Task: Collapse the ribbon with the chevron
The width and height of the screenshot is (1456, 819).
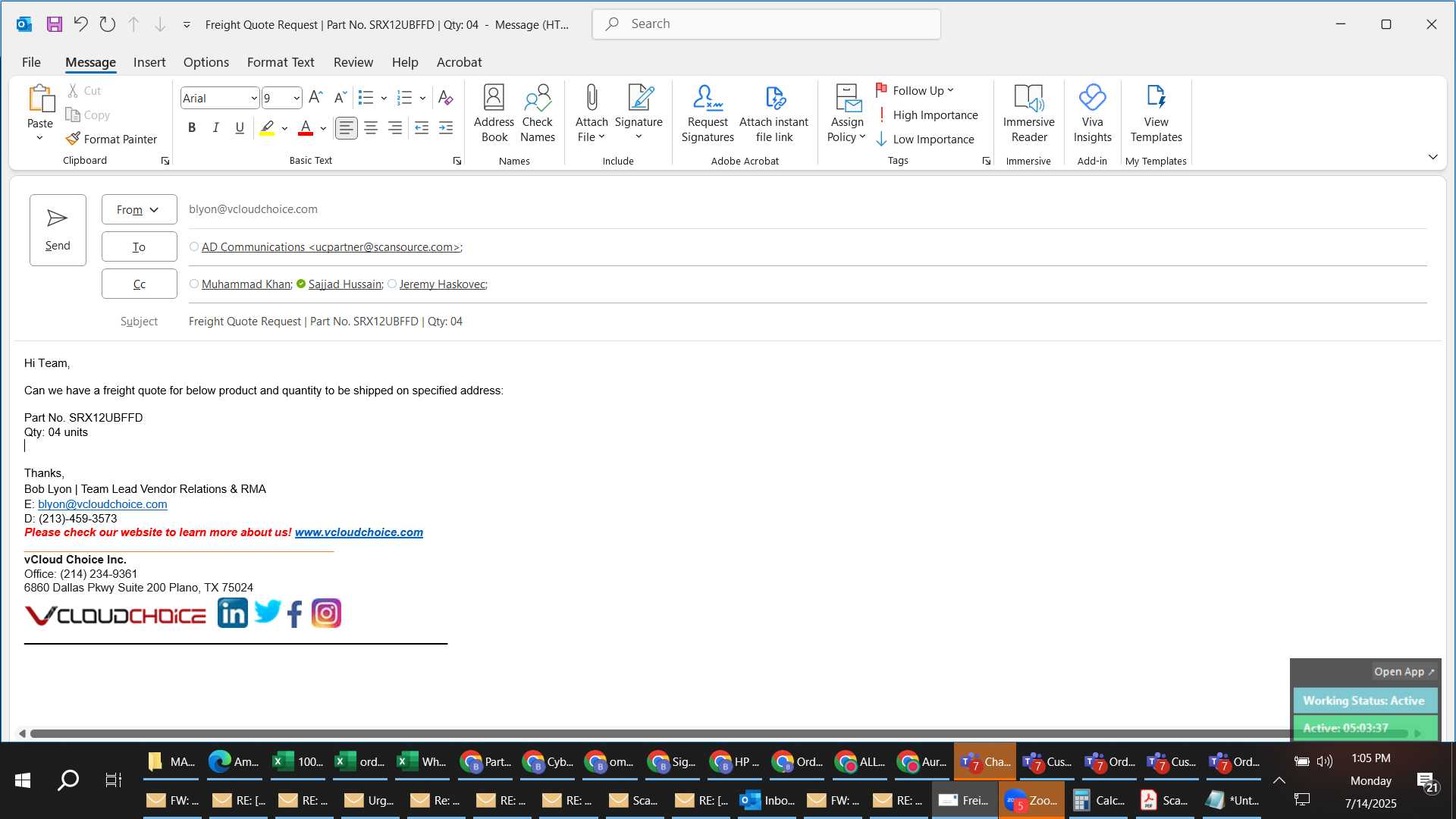Action: pyautogui.click(x=1432, y=157)
